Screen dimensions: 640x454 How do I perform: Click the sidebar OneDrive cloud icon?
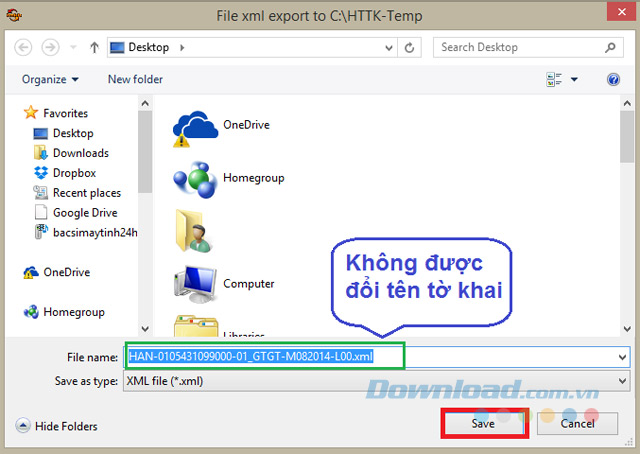click(x=31, y=272)
